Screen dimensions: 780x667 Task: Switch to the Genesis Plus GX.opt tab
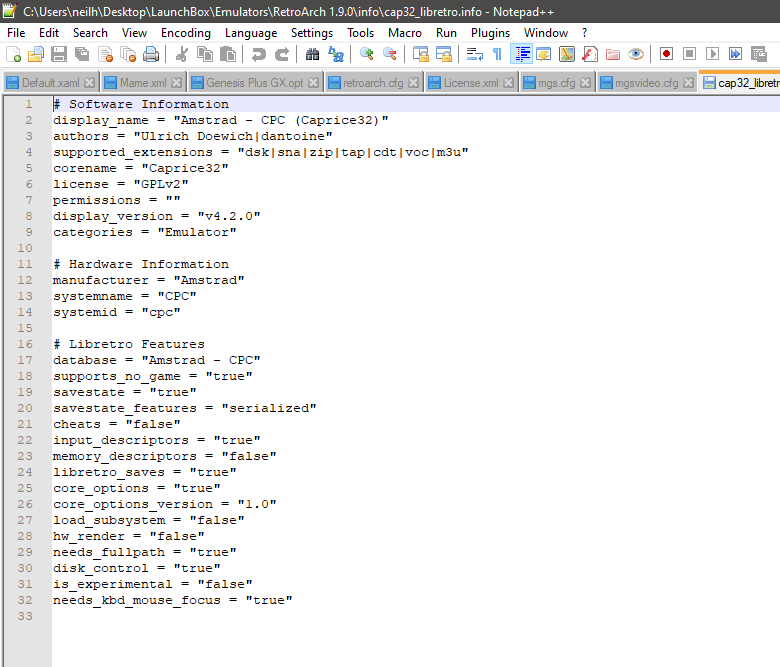tap(255, 83)
